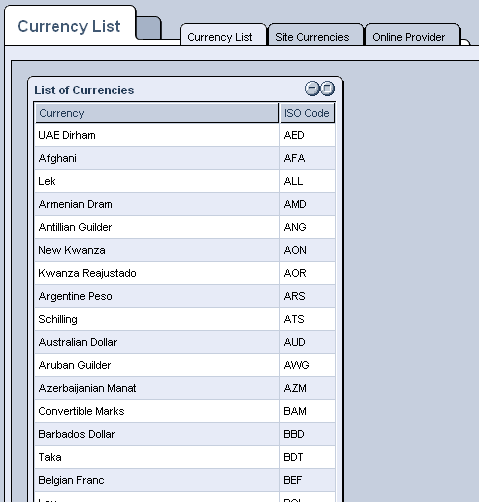Screen dimensions: 479x502
Task: Select the Argentine Peso row
Action: tap(185, 296)
